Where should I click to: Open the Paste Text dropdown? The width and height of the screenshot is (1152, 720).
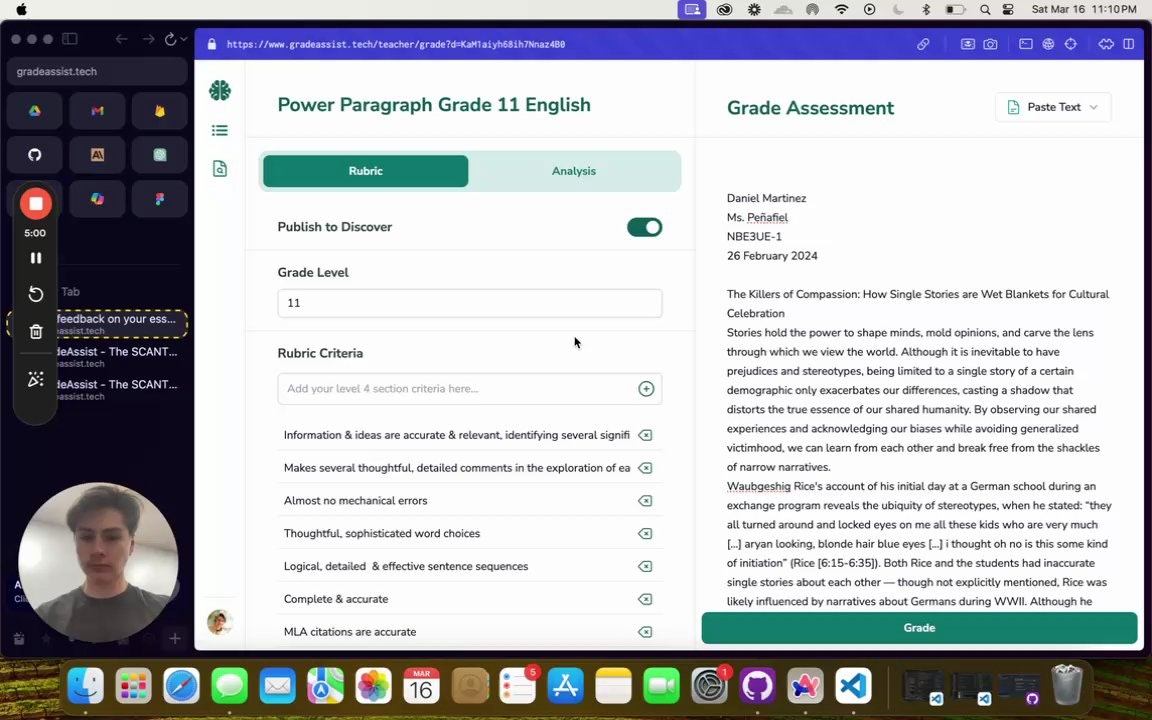(x=1053, y=106)
